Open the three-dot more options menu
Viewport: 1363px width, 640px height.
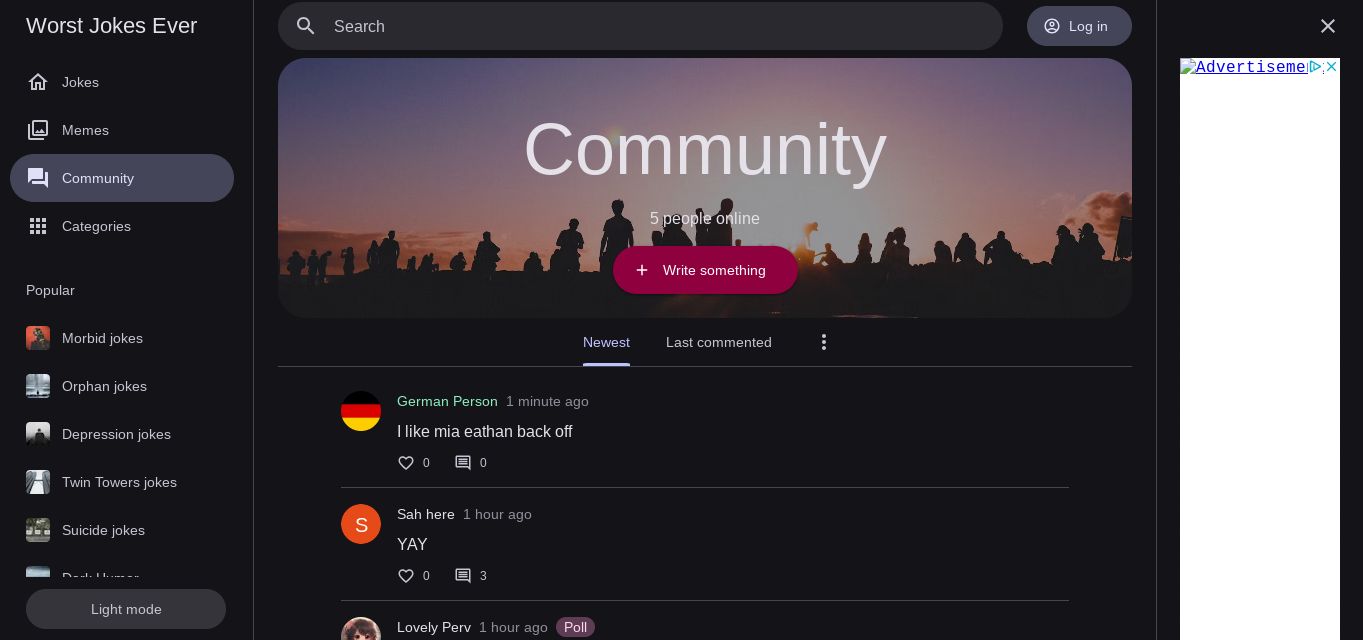coord(824,342)
